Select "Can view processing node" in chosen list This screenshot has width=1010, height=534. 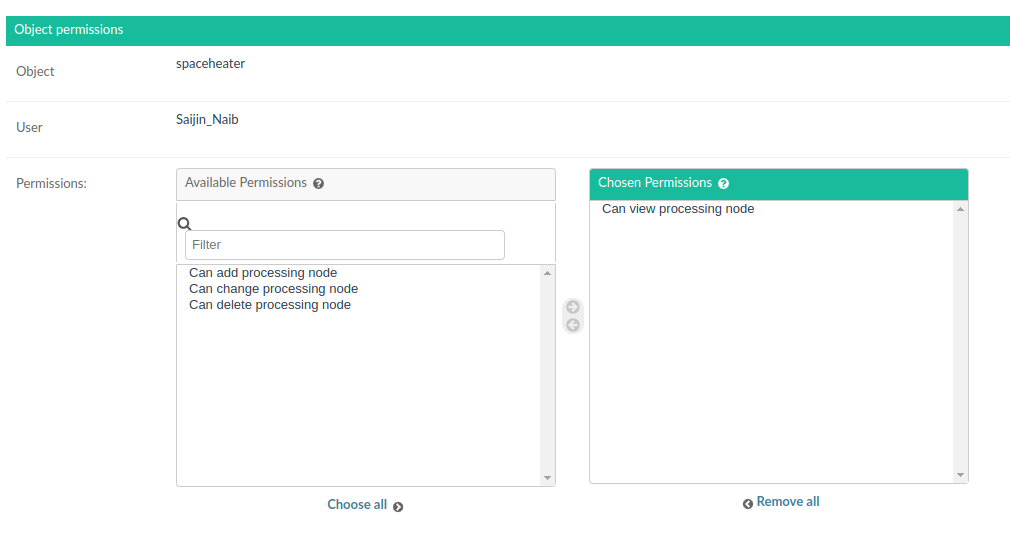pos(678,209)
